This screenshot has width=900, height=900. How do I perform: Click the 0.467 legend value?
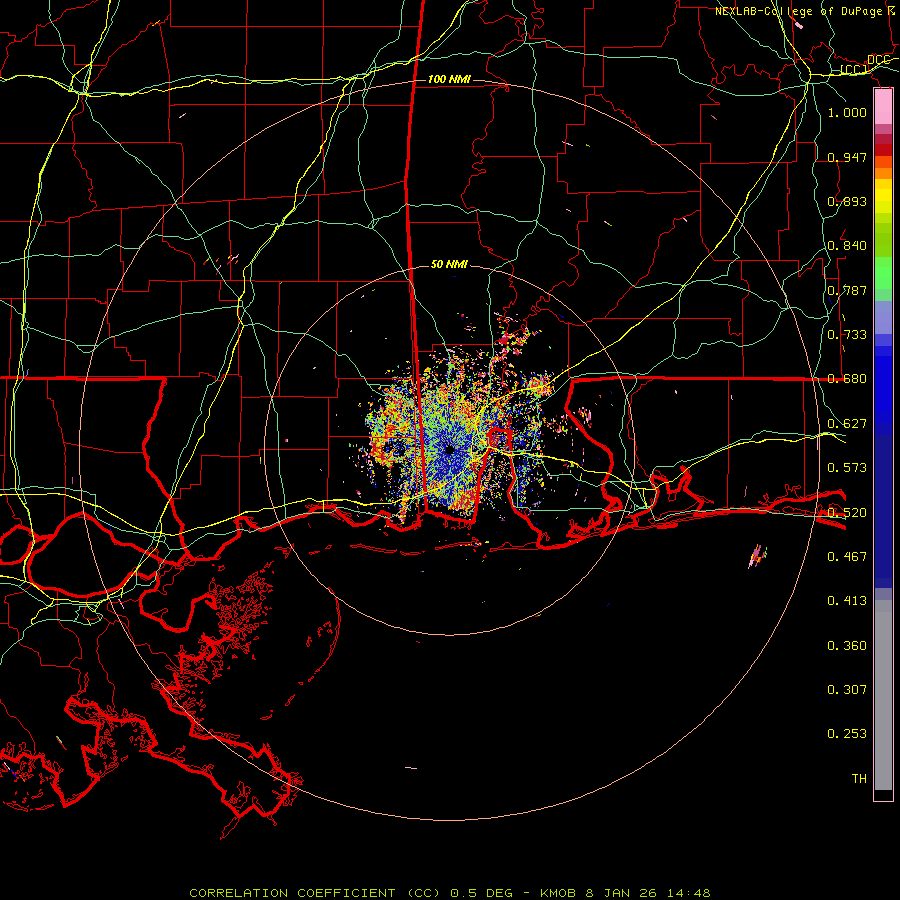click(x=847, y=556)
